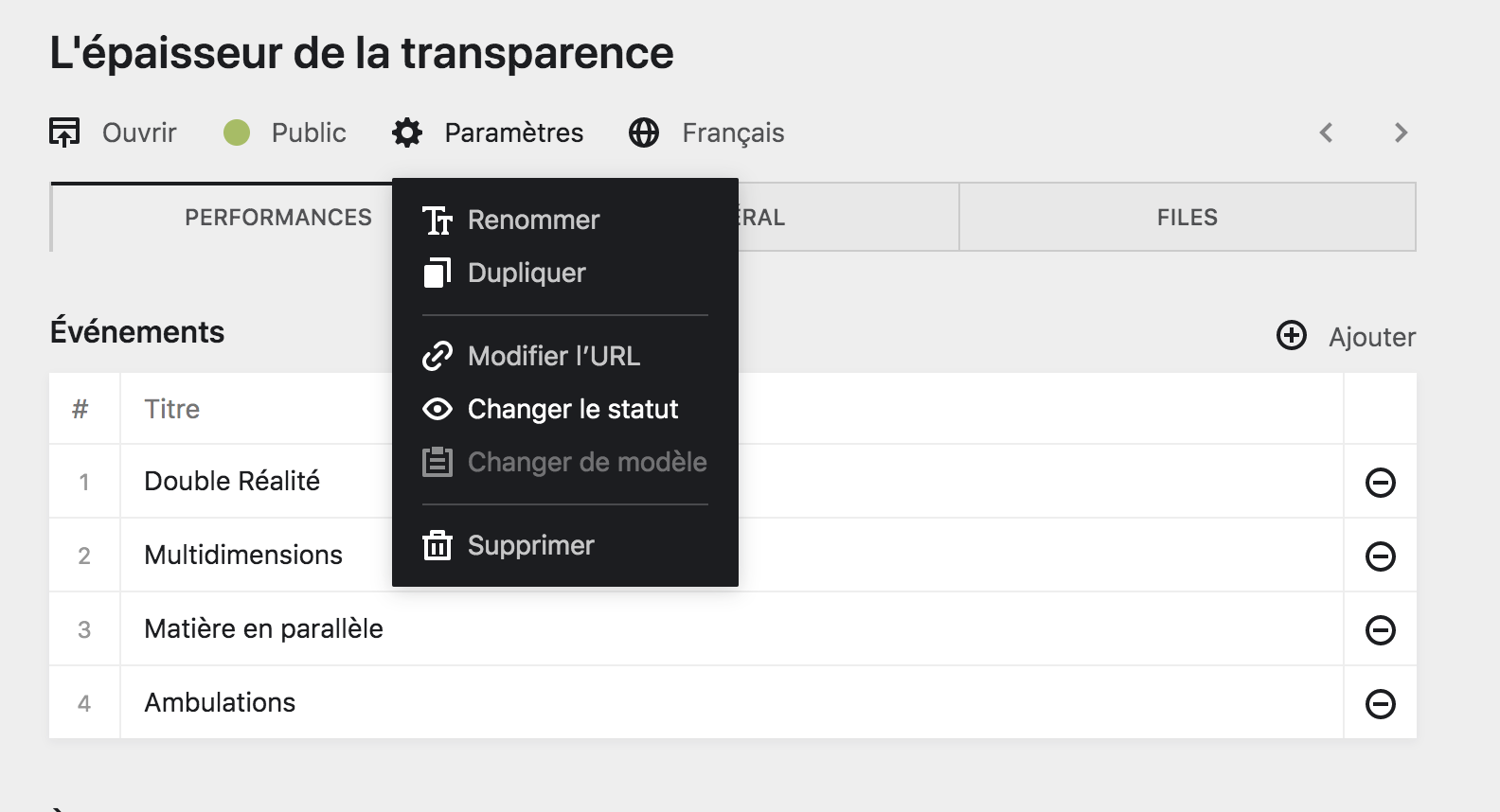Select the Renommer text icon
1500x812 pixels.
[437, 220]
